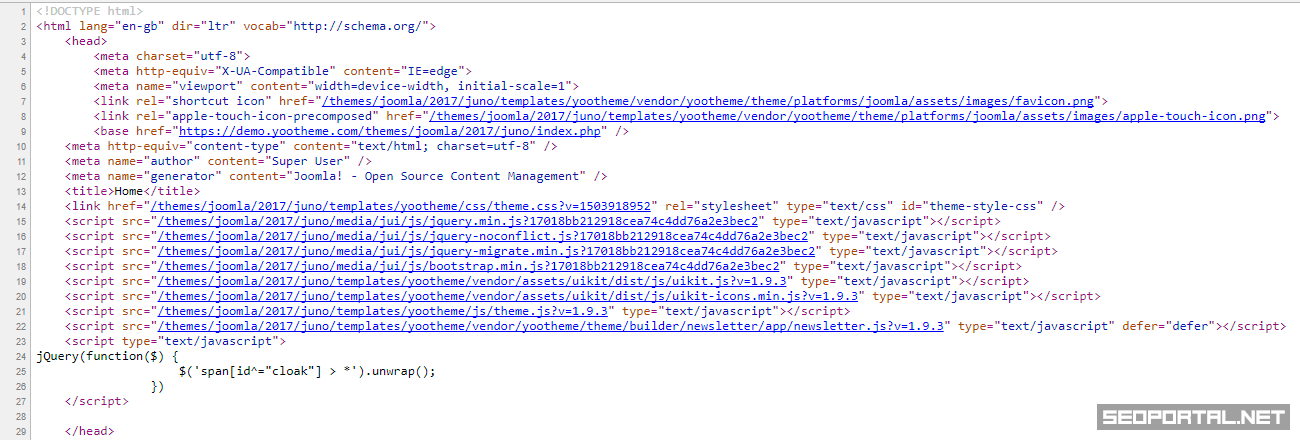Click the jquery.min.js script link
This screenshot has width=1300, height=440.
click(461, 221)
